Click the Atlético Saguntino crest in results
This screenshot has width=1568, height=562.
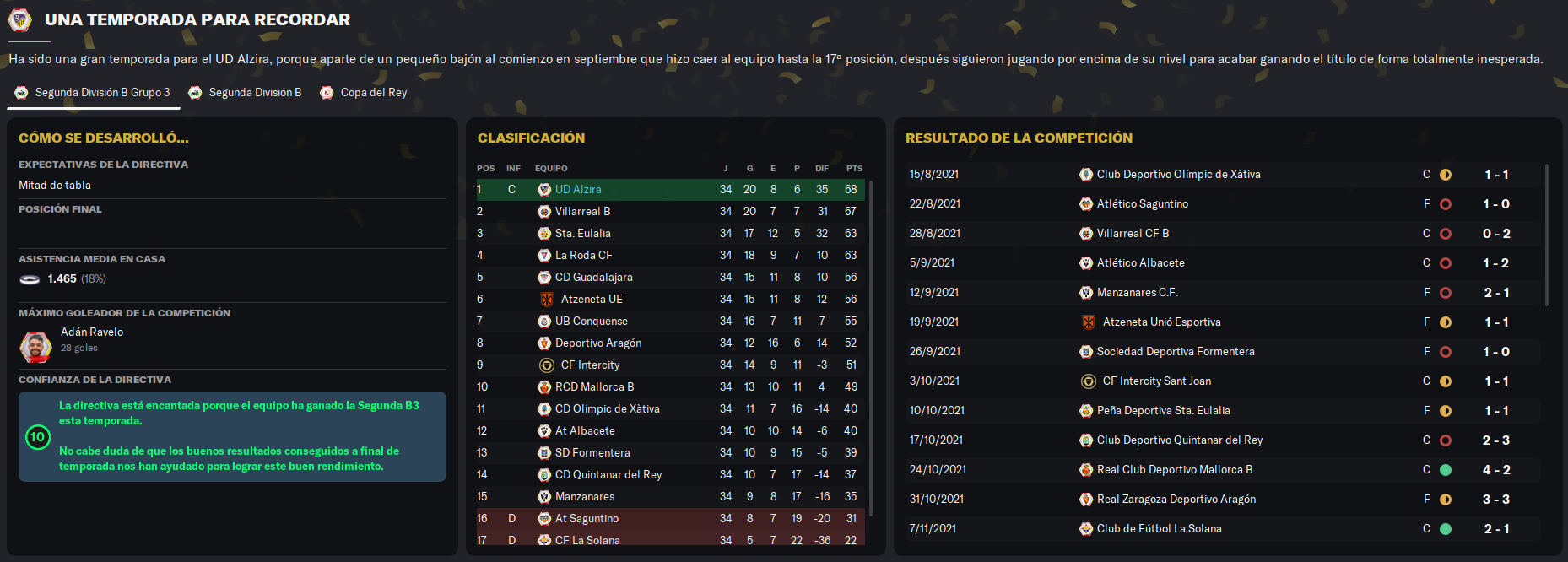click(x=1086, y=204)
